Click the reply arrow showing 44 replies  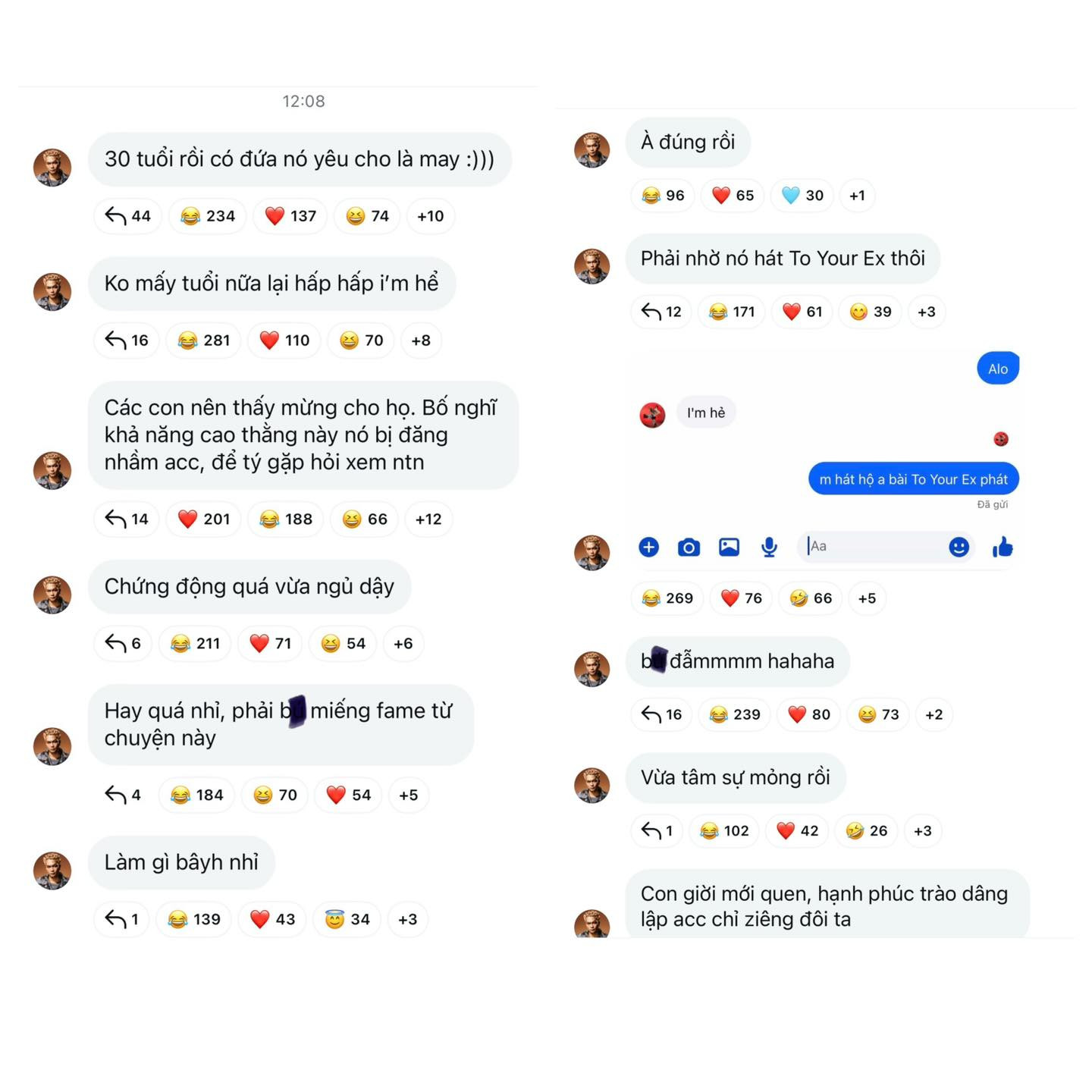127,216
